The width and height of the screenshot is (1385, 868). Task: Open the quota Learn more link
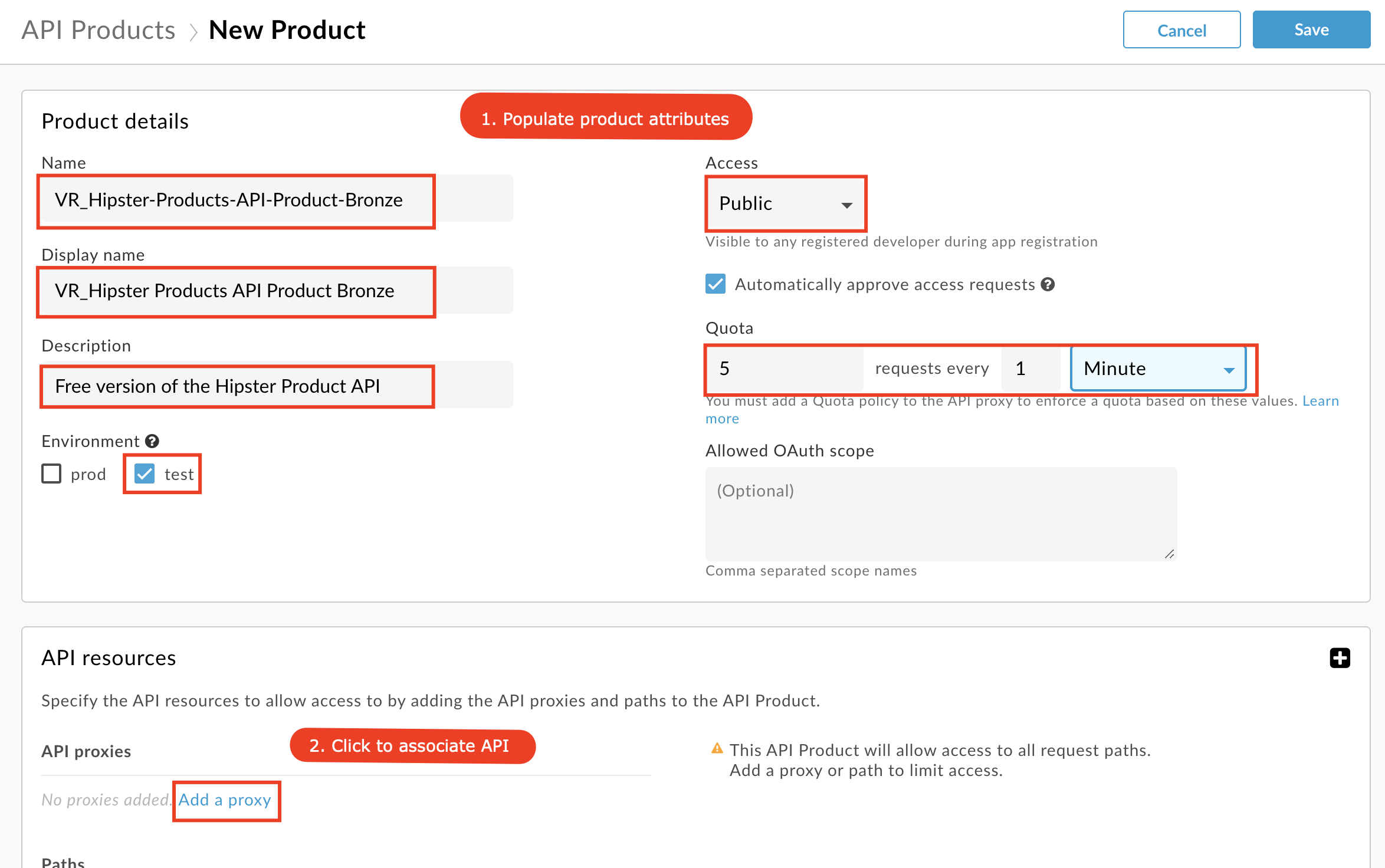[x=1321, y=401]
